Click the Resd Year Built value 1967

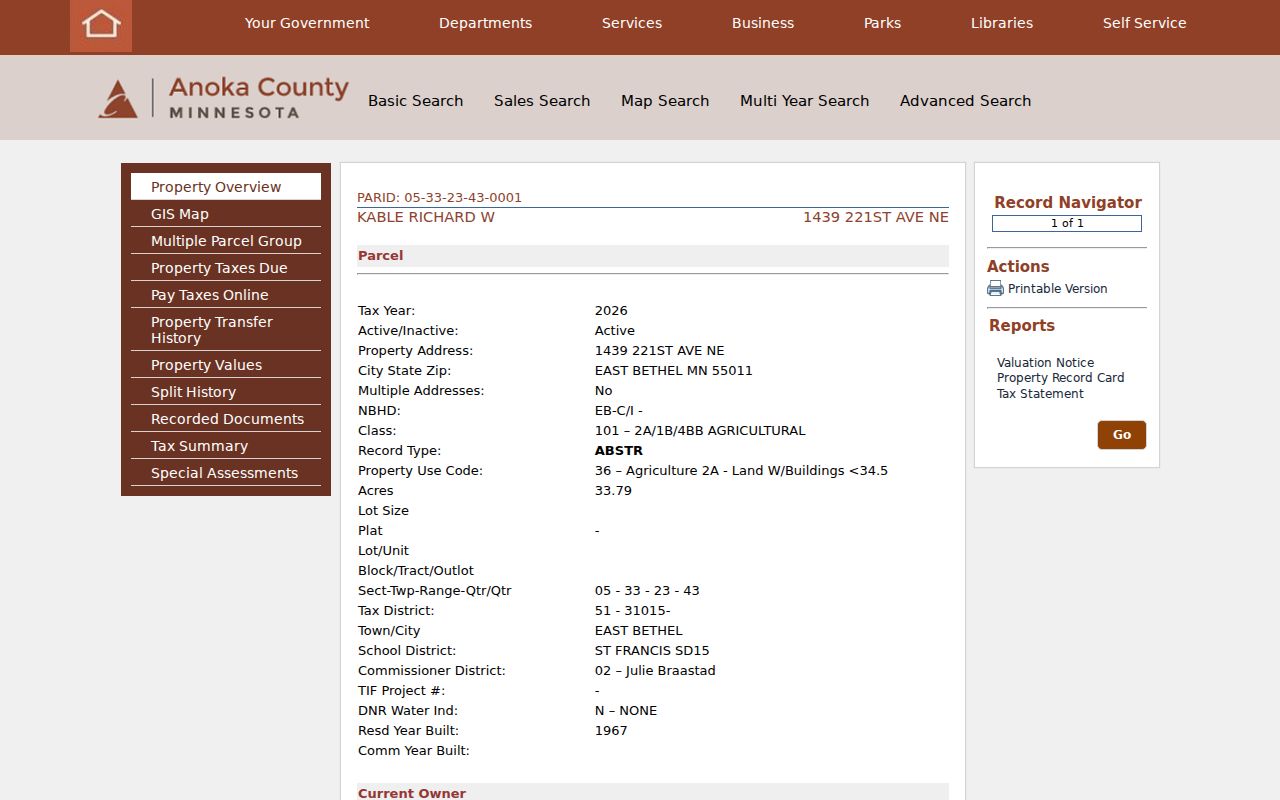point(611,731)
